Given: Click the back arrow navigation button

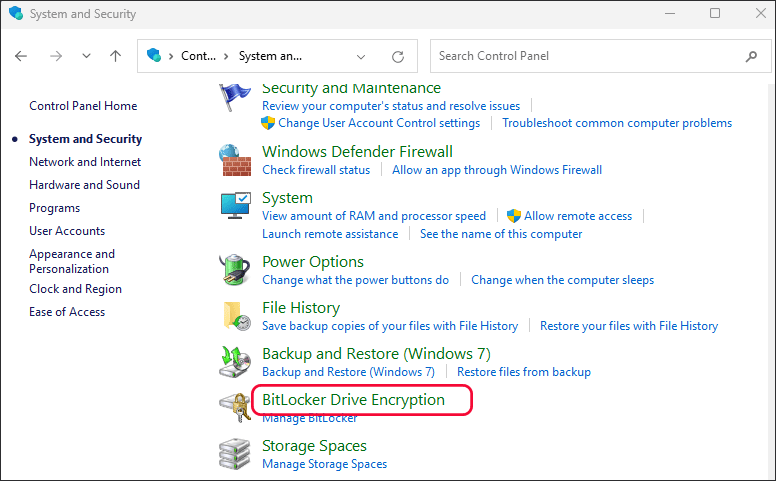Looking at the screenshot, I should click(x=21, y=56).
